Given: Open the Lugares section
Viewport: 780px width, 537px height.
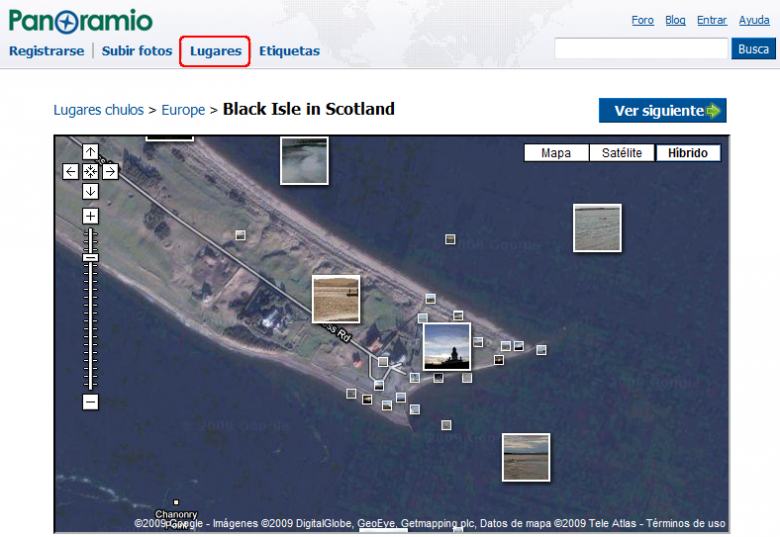Looking at the screenshot, I should click(215, 51).
